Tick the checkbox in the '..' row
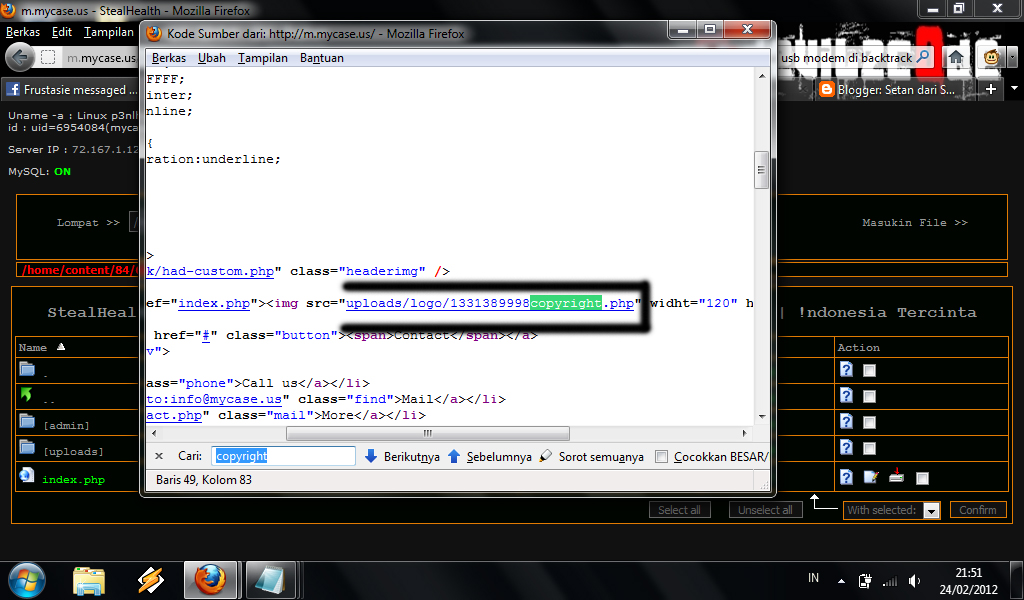Image resolution: width=1024 pixels, height=600 pixels. click(x=869, y=396)
